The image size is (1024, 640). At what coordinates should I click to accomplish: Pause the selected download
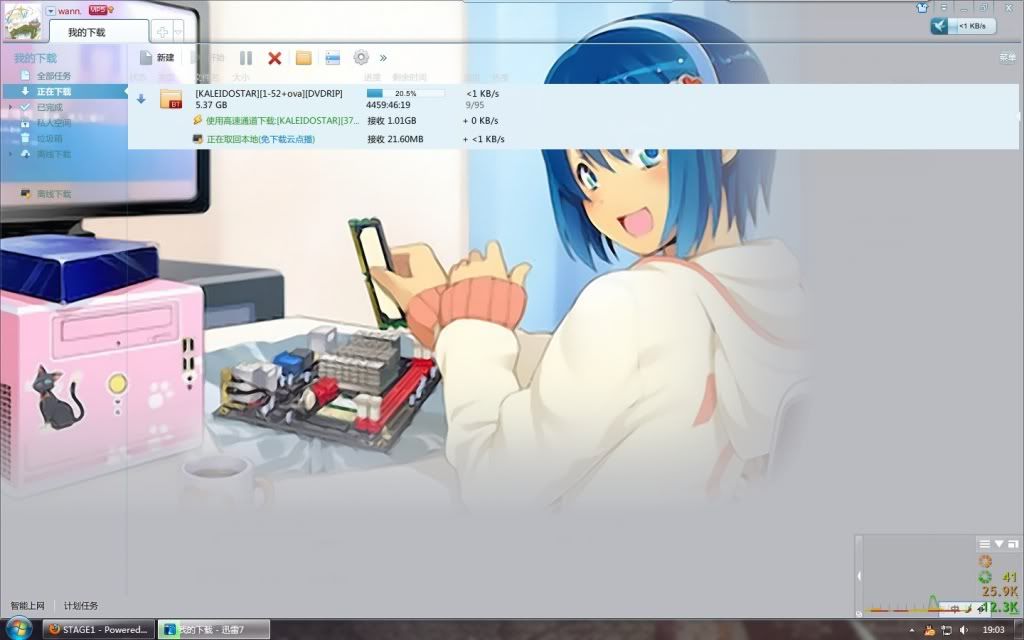click(246, 58)
